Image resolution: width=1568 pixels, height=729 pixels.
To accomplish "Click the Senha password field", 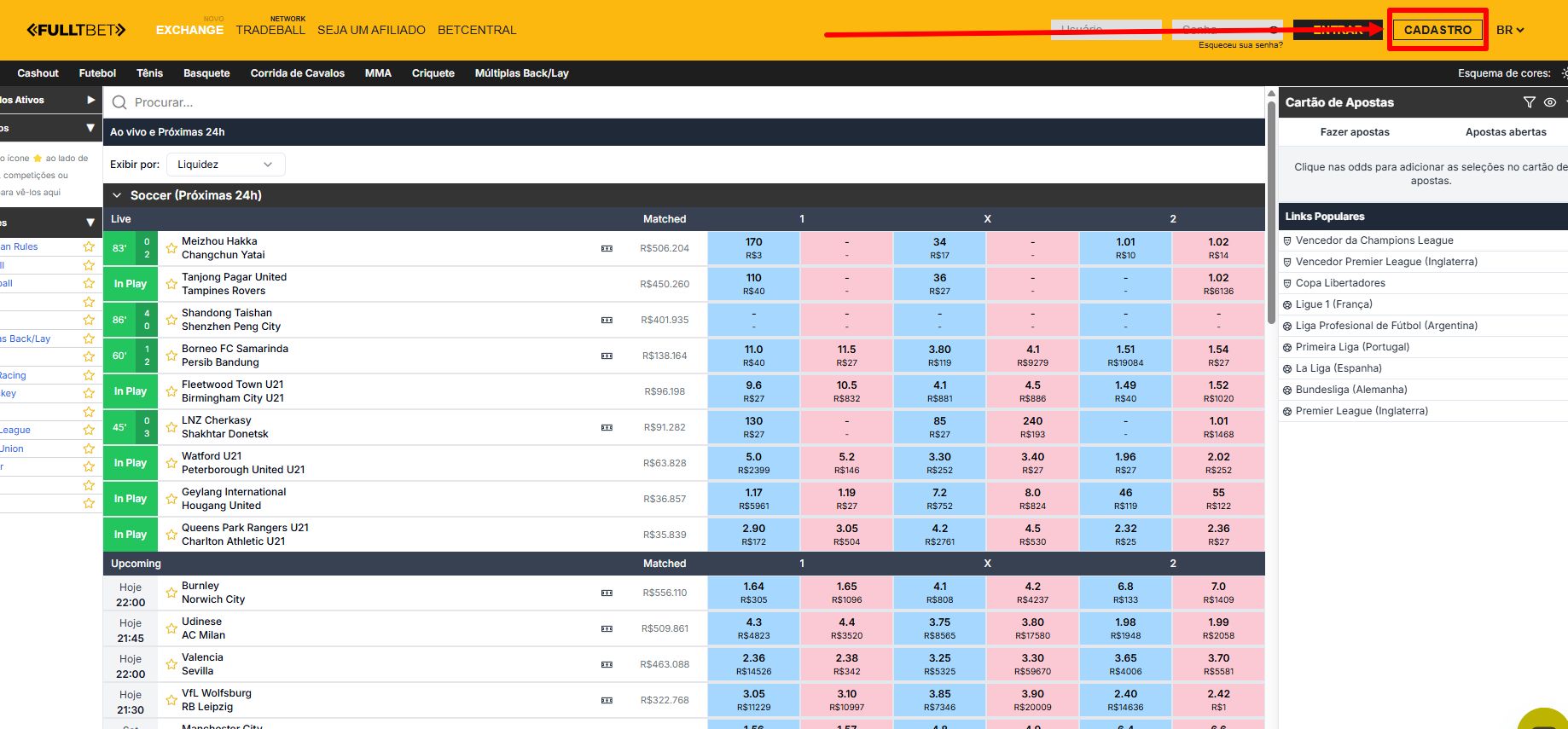I will click(x=1228, y=30).
